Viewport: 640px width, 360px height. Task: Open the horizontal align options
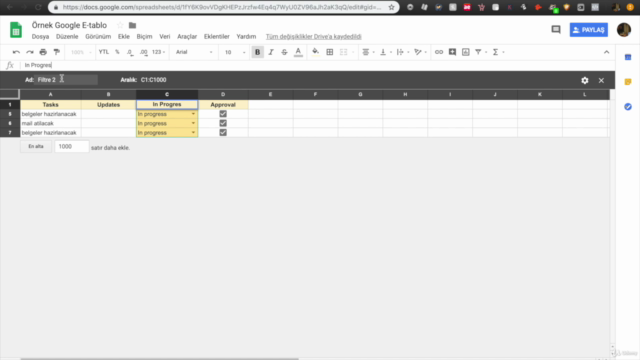coord(368,52)
